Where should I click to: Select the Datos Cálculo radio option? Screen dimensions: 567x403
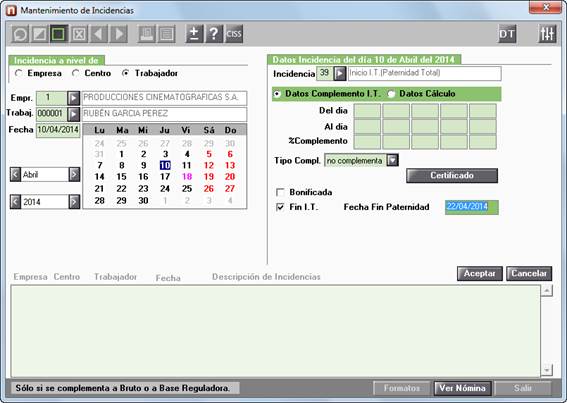tap(391, 94)
